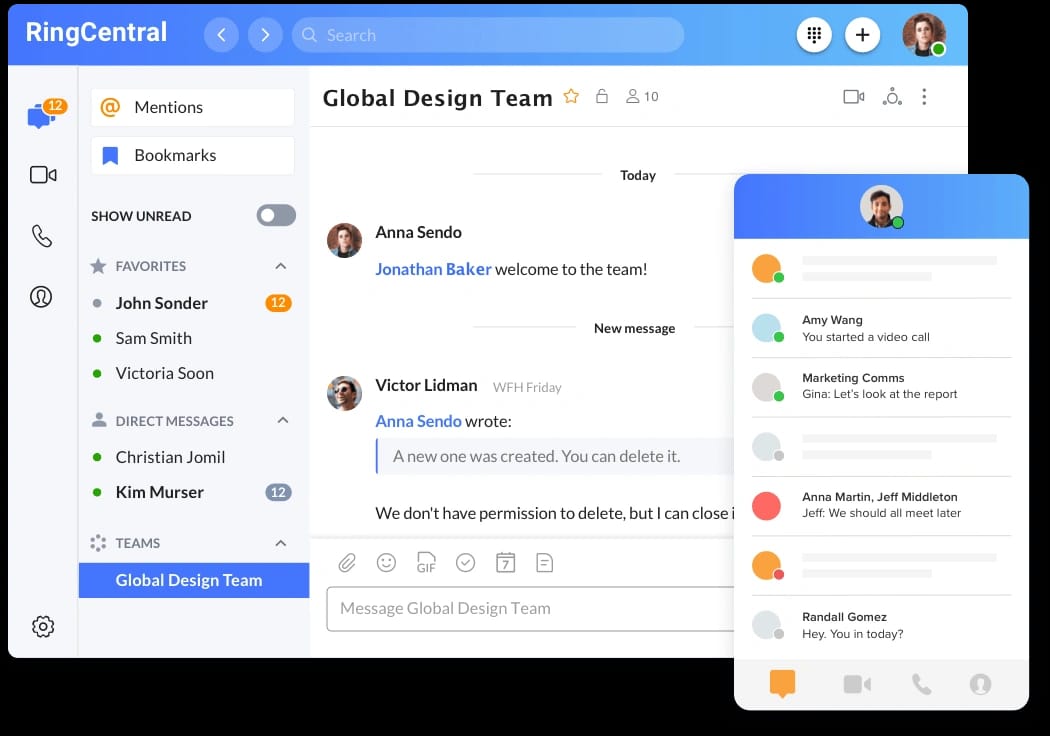Collapse the Direct Messages section
1050x736 pixels.
(283, 421)
